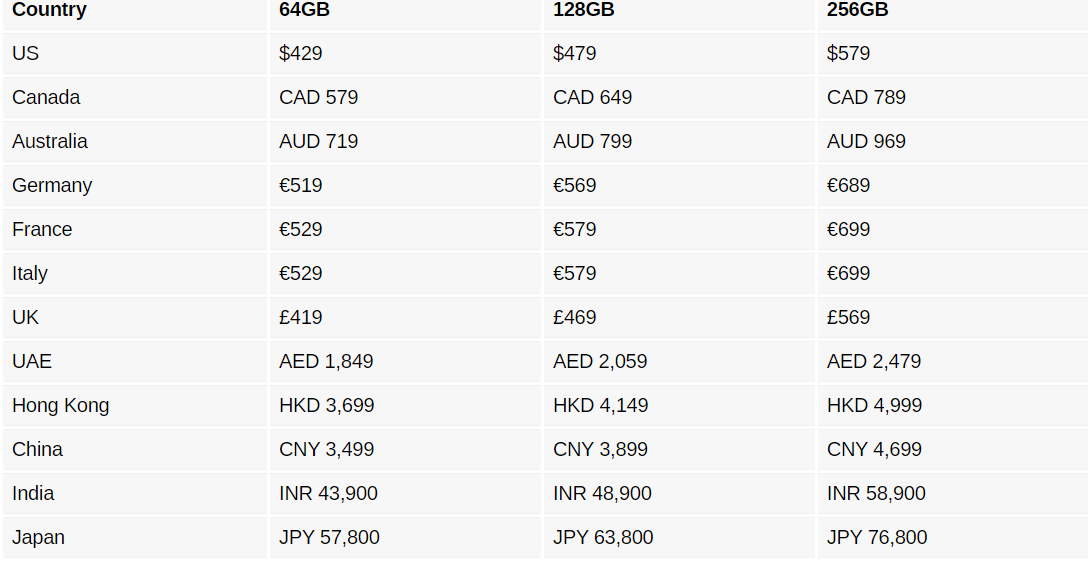Viewport: 1088px width, 561px height.
Task: Click the France row label
Action: 42,229
